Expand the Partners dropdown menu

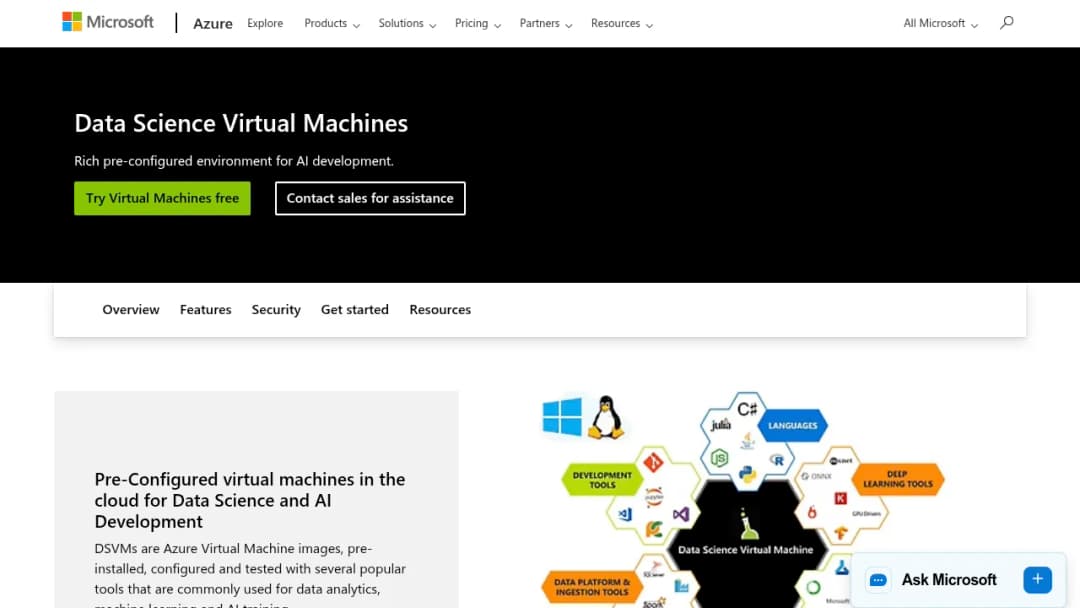(546, 23)
